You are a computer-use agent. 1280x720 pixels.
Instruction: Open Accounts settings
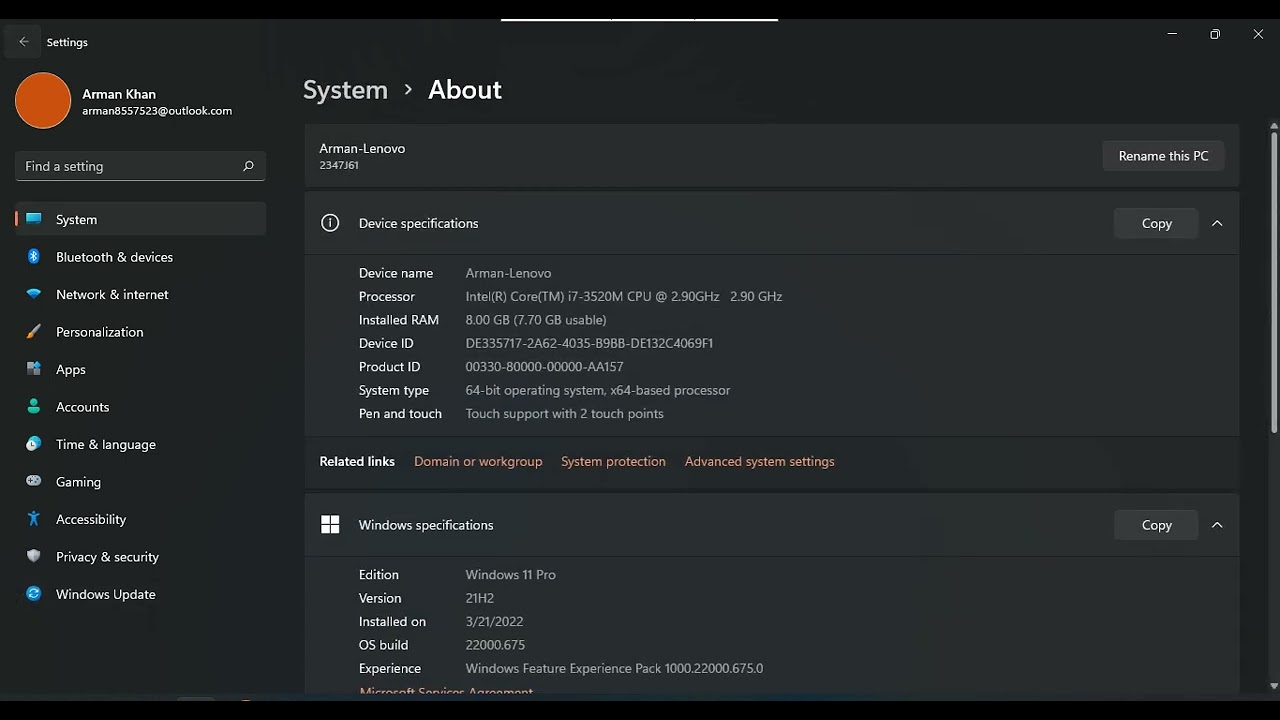click(x=141, y=407)
